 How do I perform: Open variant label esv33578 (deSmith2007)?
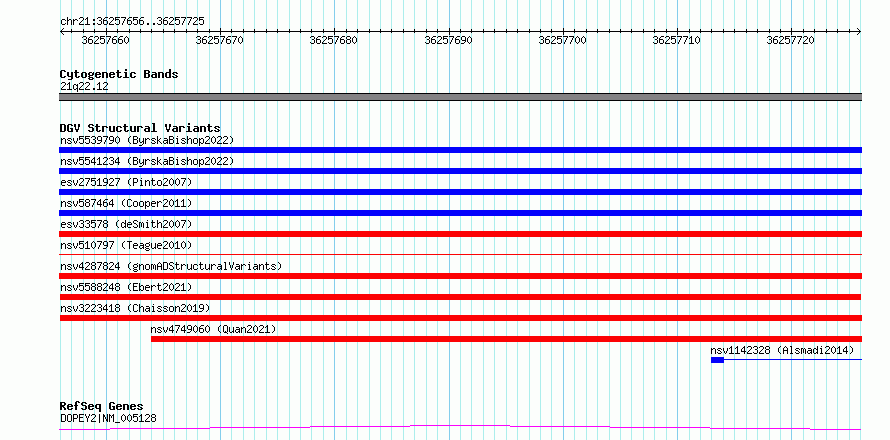(x=126, y=224)
